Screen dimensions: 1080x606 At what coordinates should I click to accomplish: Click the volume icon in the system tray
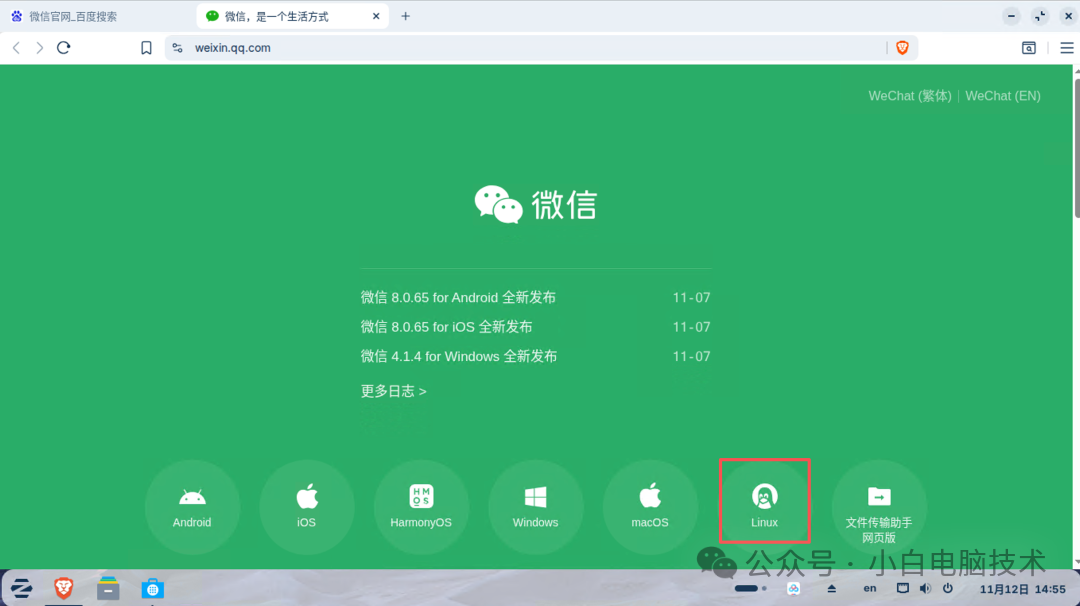coord(925,588)
